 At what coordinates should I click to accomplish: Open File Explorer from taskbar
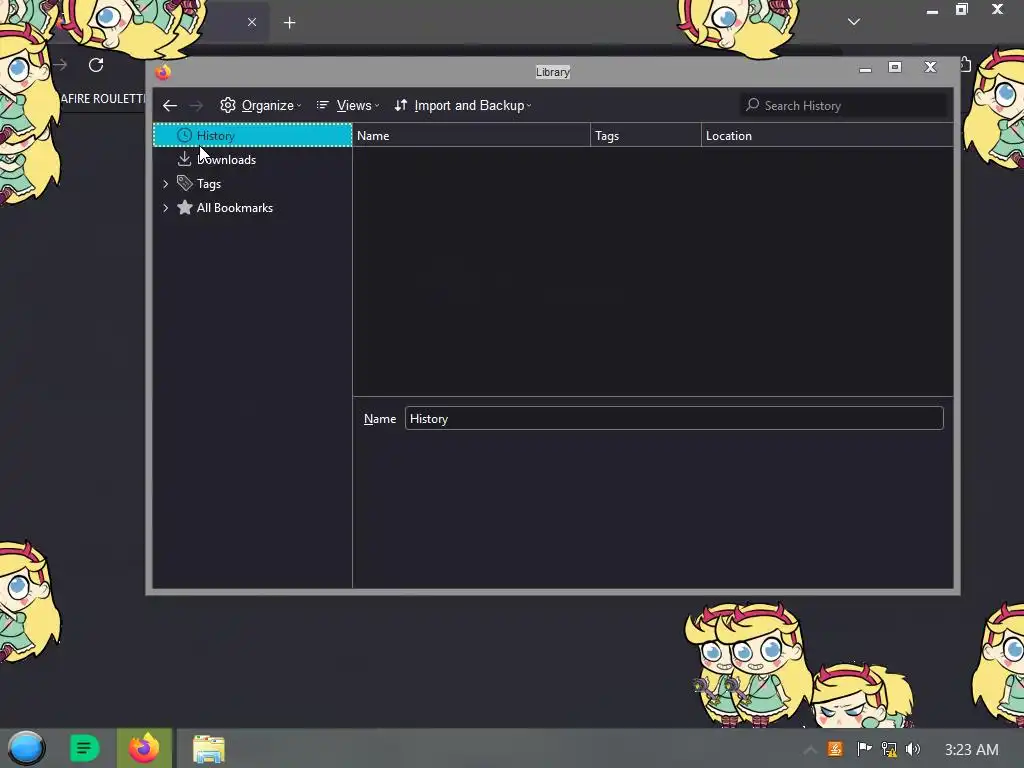pyautogui.click(x=209, y=749)
